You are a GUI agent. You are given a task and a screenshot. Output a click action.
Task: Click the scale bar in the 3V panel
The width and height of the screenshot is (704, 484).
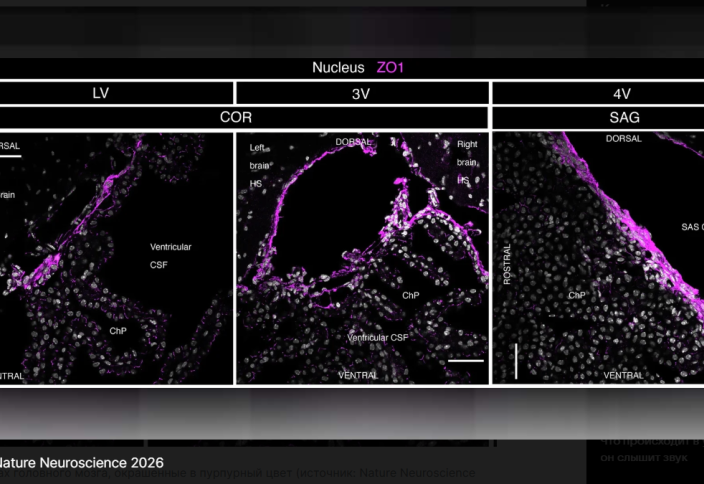pos(466,360)
